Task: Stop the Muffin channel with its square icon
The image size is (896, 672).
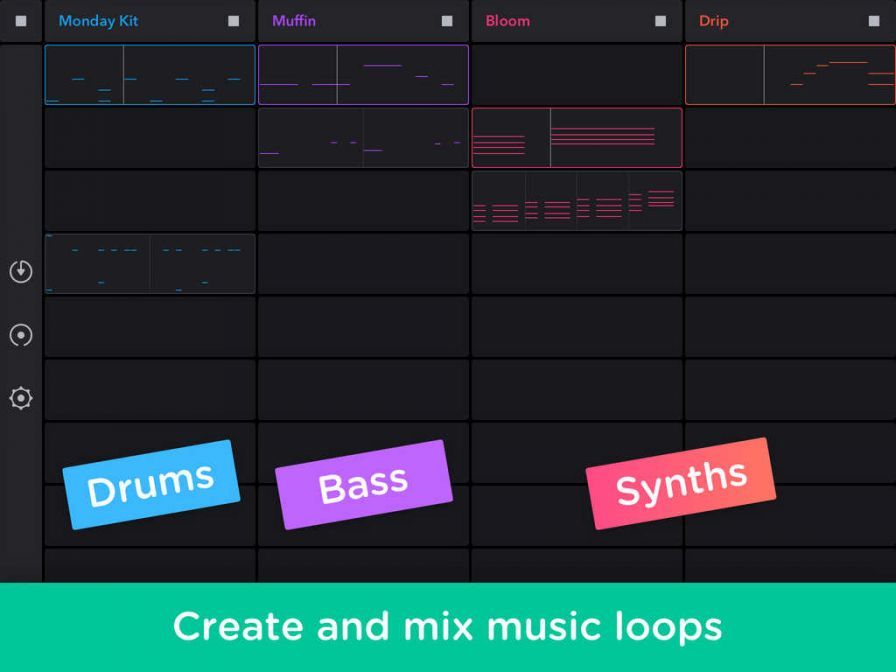Action: (448, 20)
